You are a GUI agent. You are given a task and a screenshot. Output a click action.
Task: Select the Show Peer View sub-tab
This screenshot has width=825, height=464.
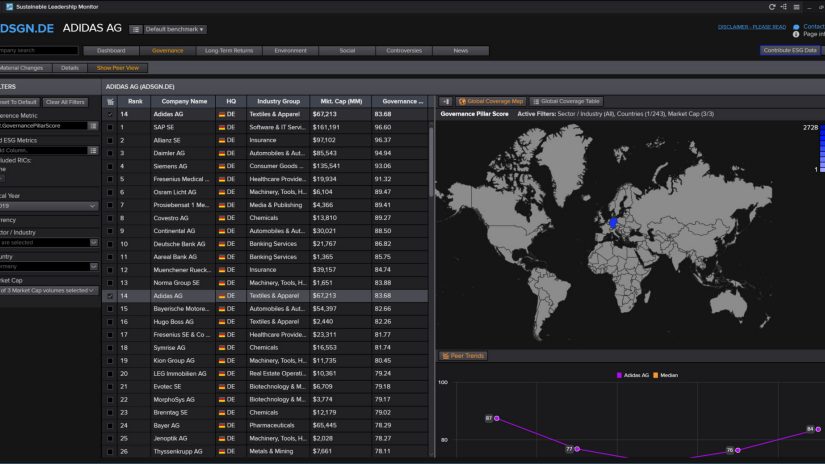pos(118,68)
